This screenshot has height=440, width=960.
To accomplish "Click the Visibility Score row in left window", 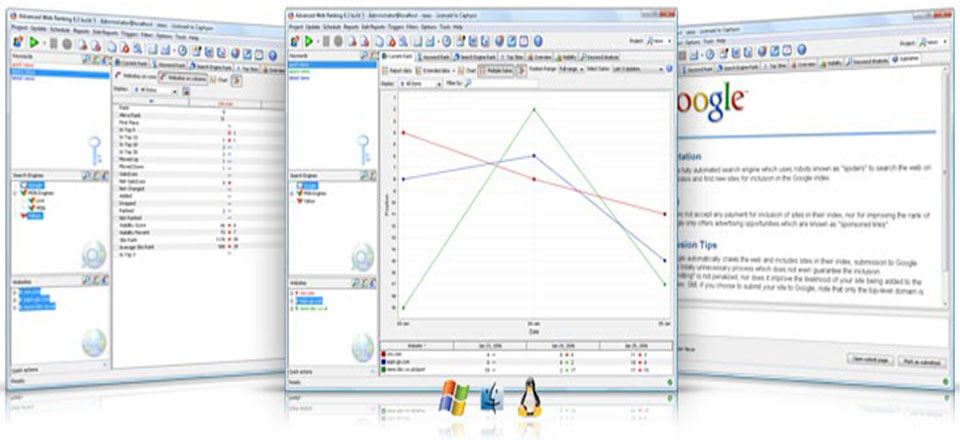I will click(x=196, y=225).
